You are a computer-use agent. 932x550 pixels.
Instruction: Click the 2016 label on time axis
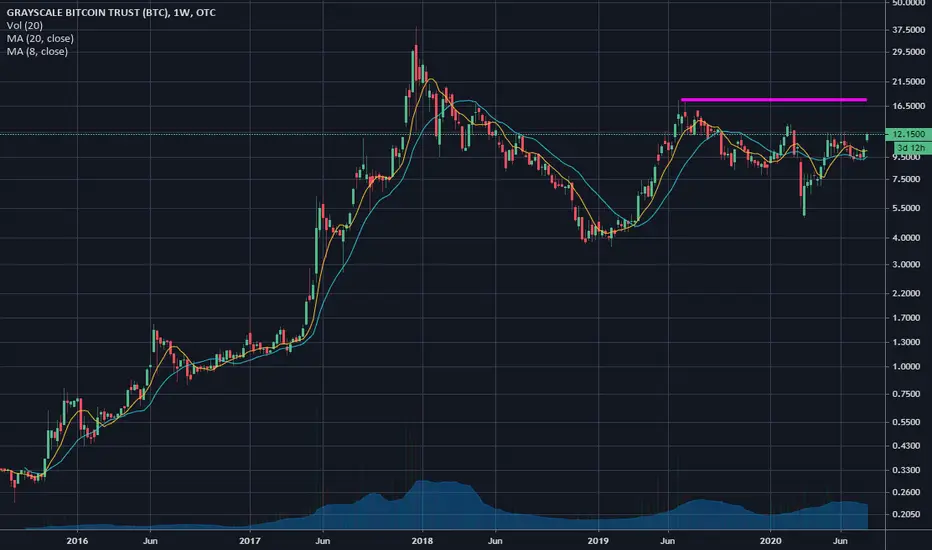(x=77, y=540)
